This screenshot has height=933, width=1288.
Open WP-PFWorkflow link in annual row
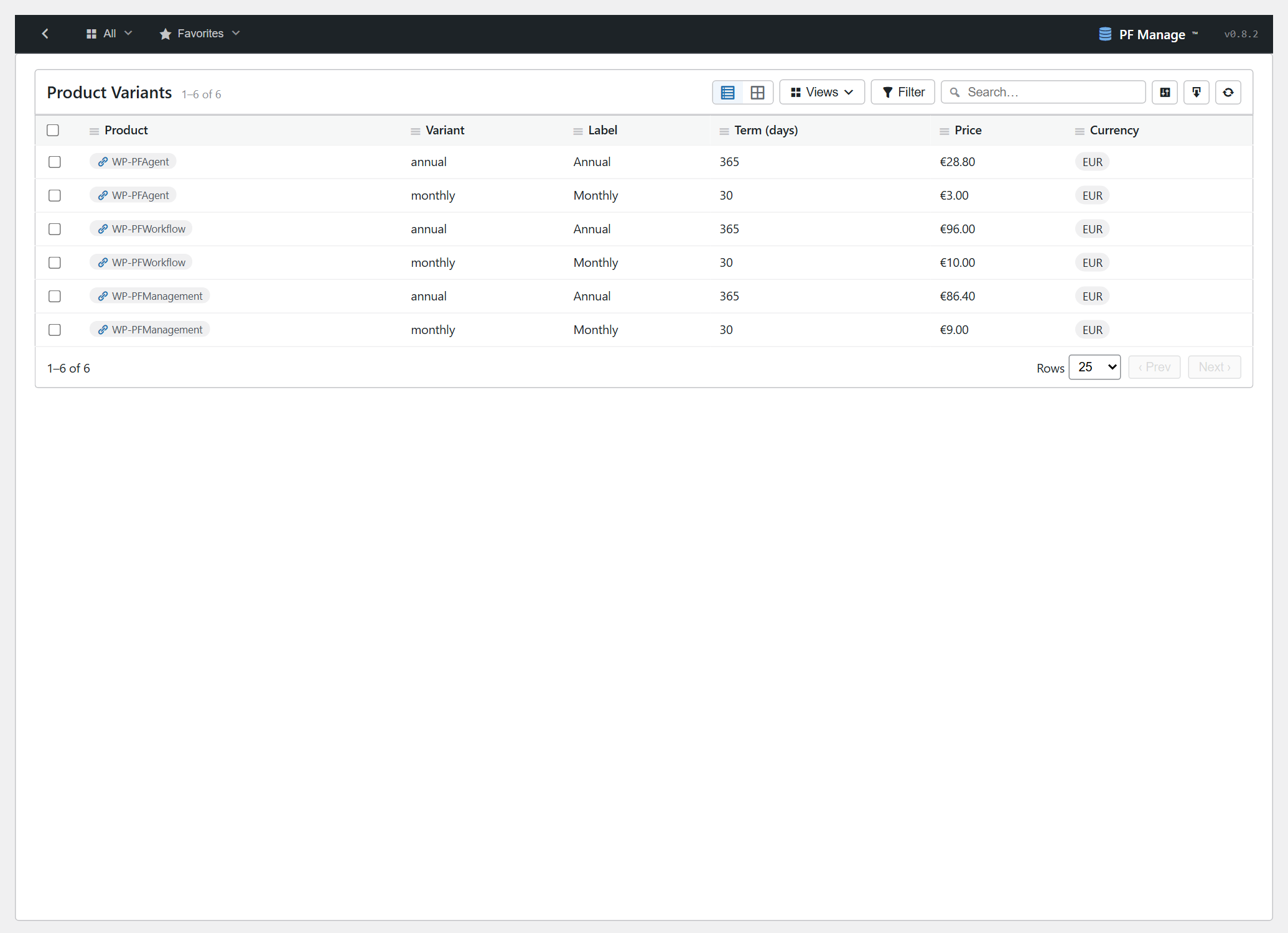pyautogui.click(x=141, y=229)
